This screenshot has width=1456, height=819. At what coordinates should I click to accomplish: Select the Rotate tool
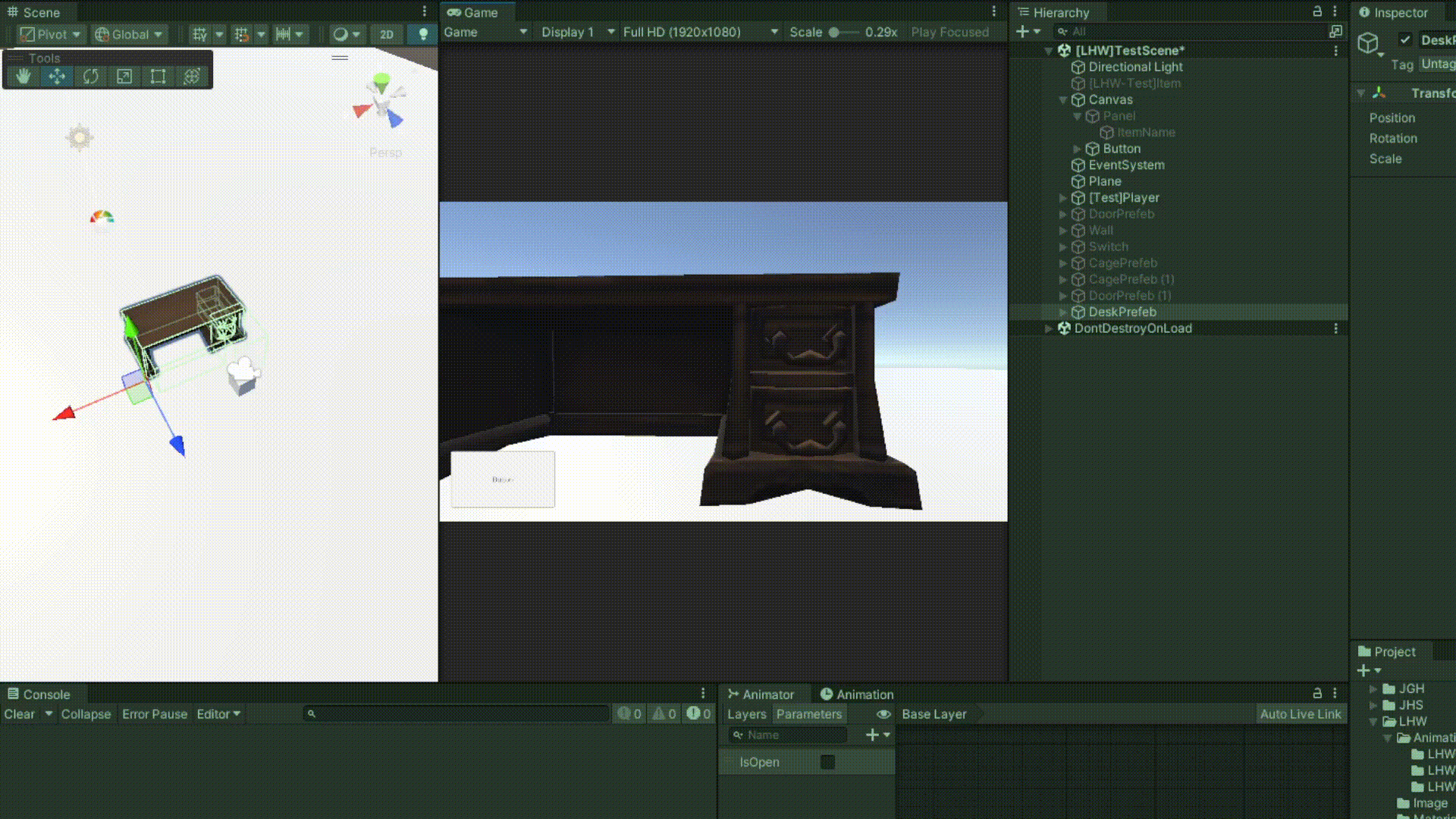click(91, 76)
